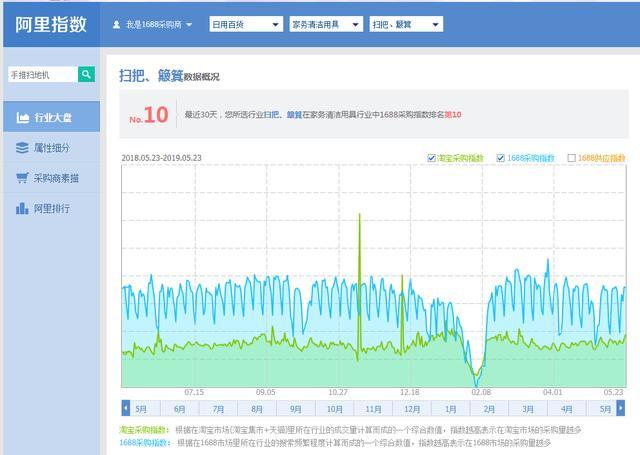Click the 簸箕 link in ranking banner
Viewport: 640px width, 455px height.
click(294, 115)
